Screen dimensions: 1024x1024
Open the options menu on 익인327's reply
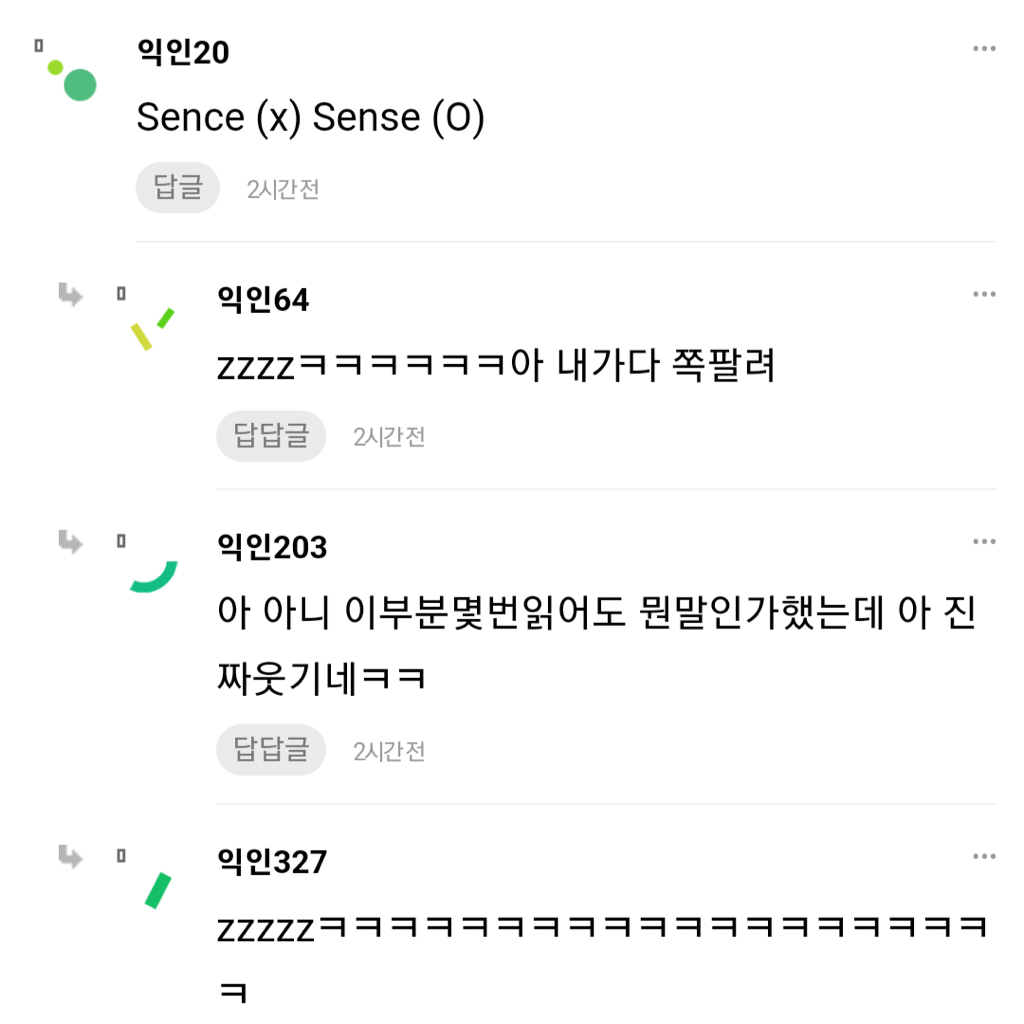[984, 856]
